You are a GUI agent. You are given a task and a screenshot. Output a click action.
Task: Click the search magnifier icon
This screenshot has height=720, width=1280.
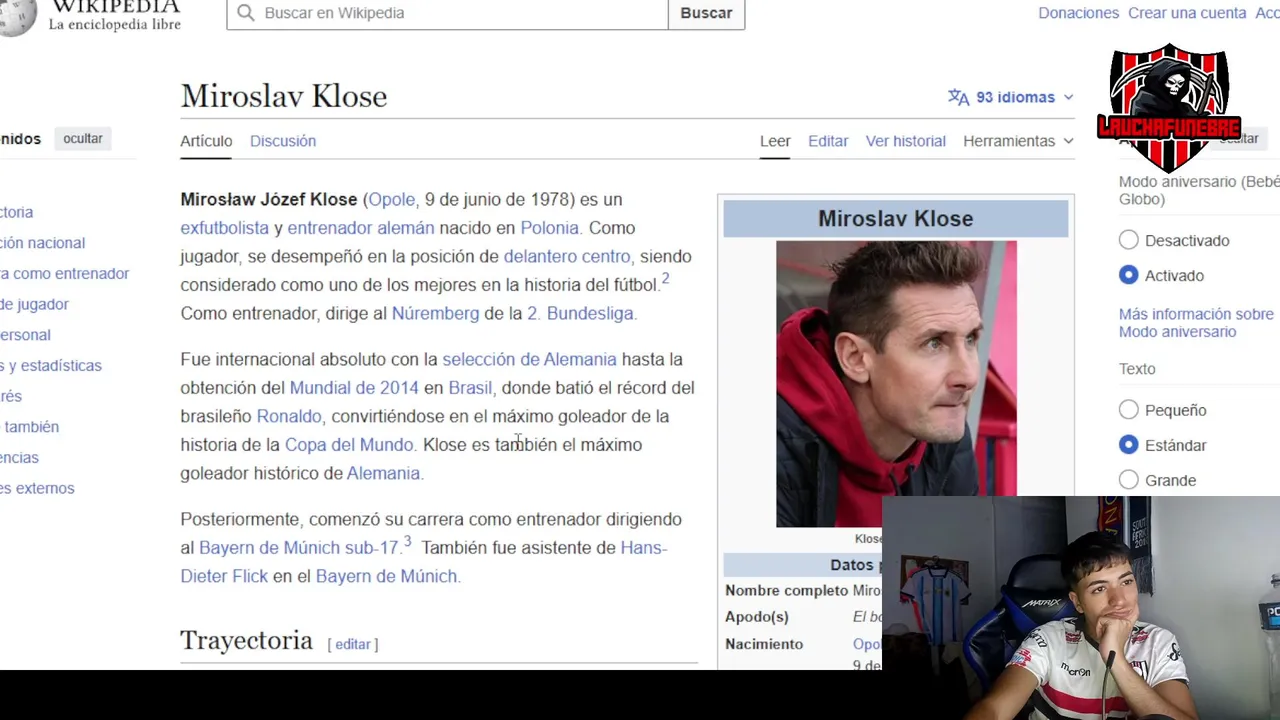(246, 13)
